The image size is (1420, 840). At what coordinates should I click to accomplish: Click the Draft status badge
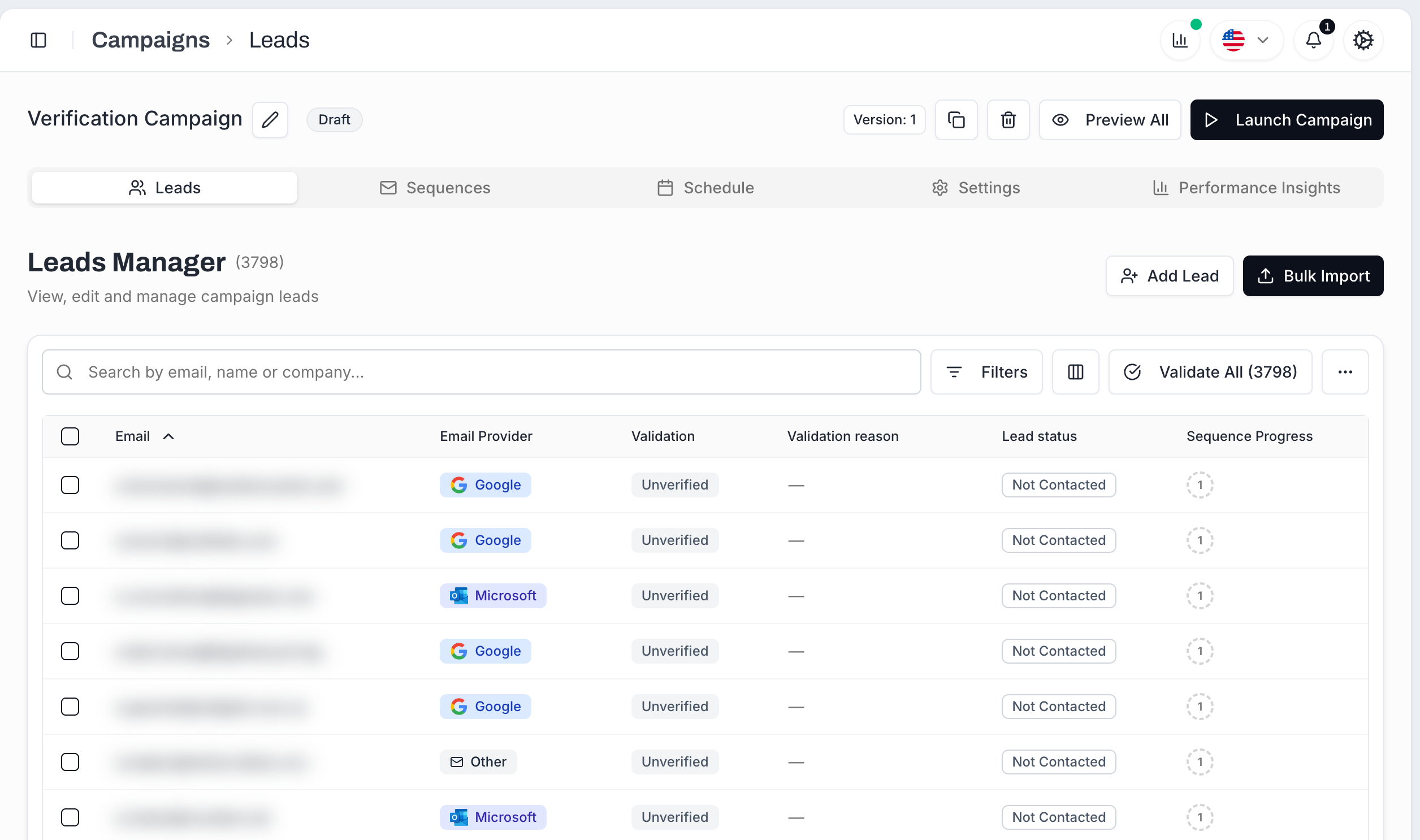click(334, 120)
